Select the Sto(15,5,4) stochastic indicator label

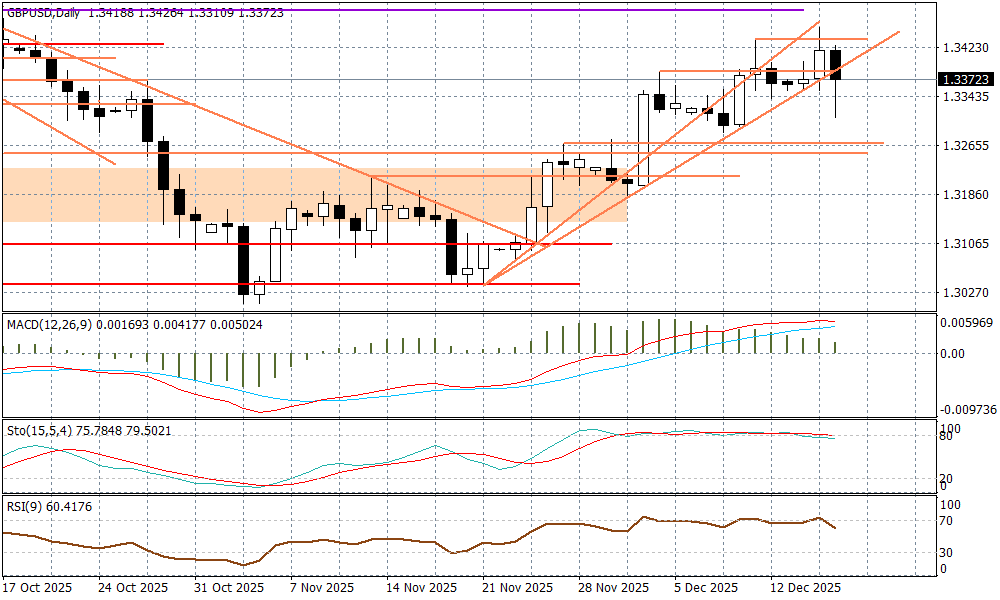[x=38, y=429]
